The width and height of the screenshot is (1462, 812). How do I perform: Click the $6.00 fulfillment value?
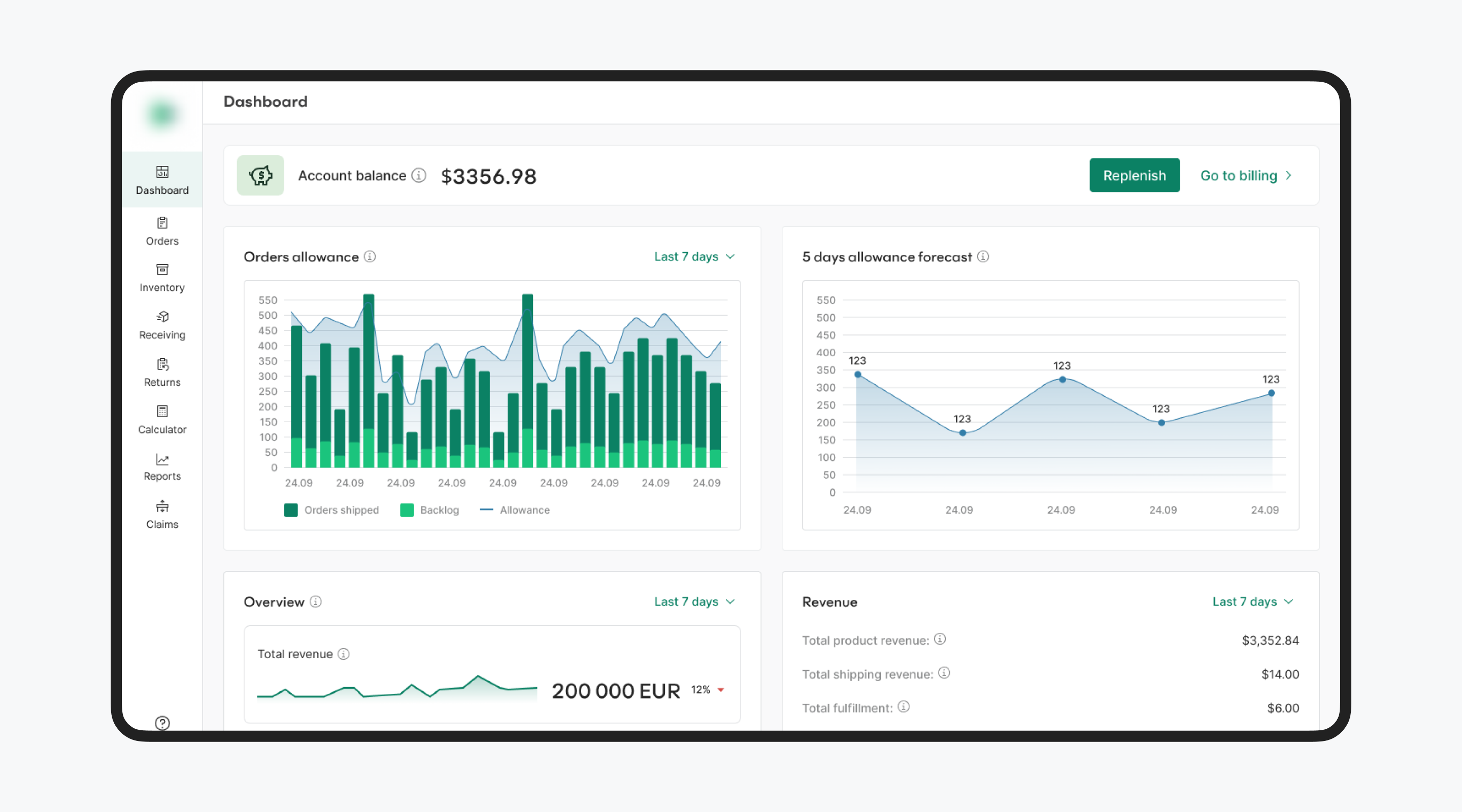click(1283, 707)
